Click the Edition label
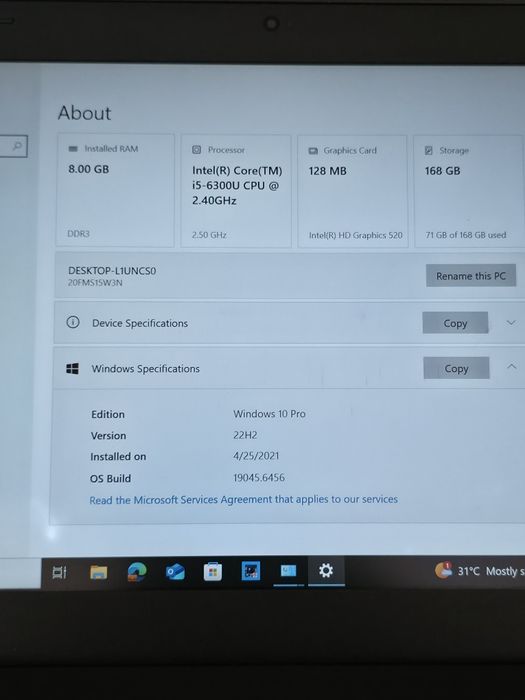525x700 pixels. [108, 414]
